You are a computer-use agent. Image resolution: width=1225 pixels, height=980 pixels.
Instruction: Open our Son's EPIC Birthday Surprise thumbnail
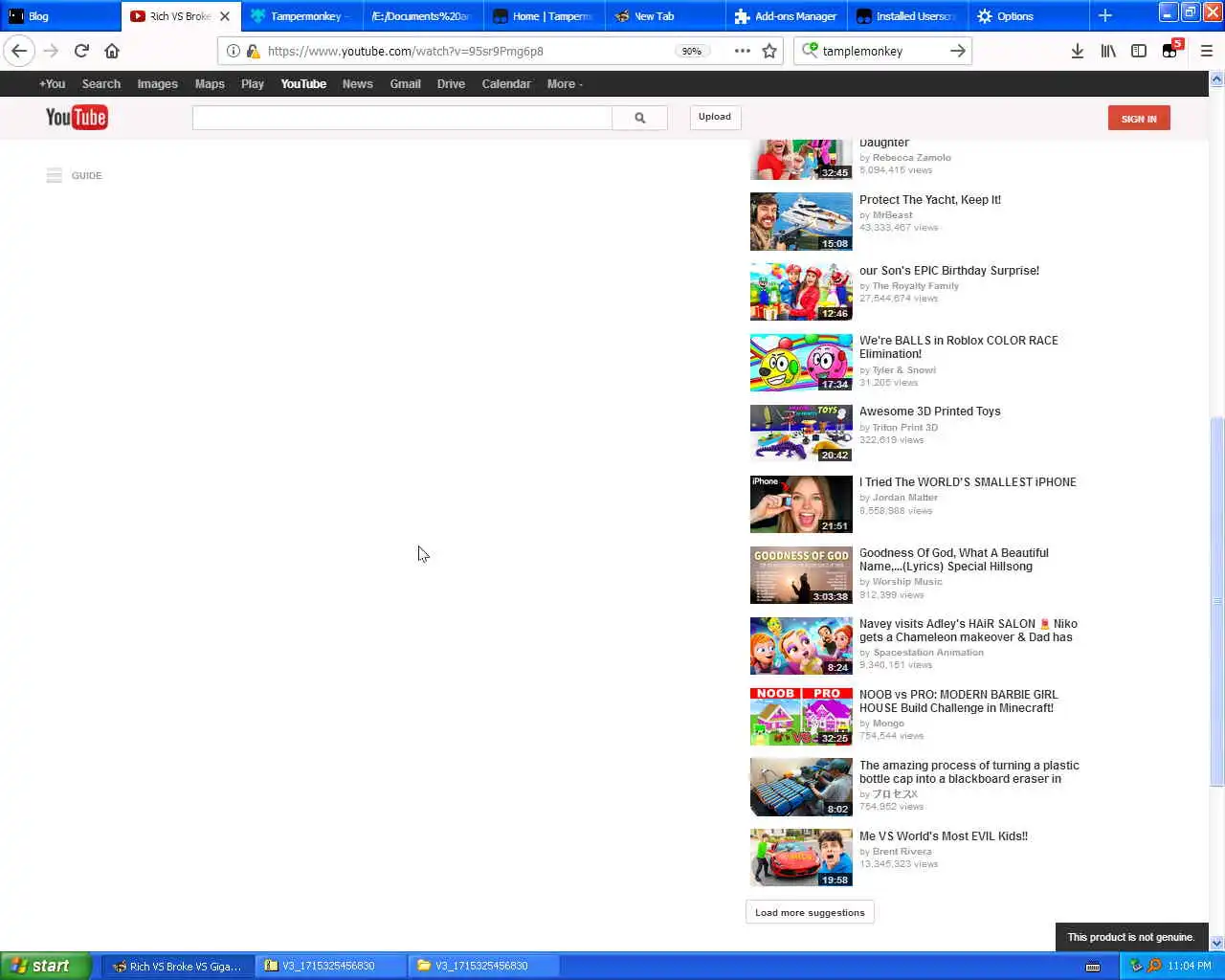[x=801, y=292]
